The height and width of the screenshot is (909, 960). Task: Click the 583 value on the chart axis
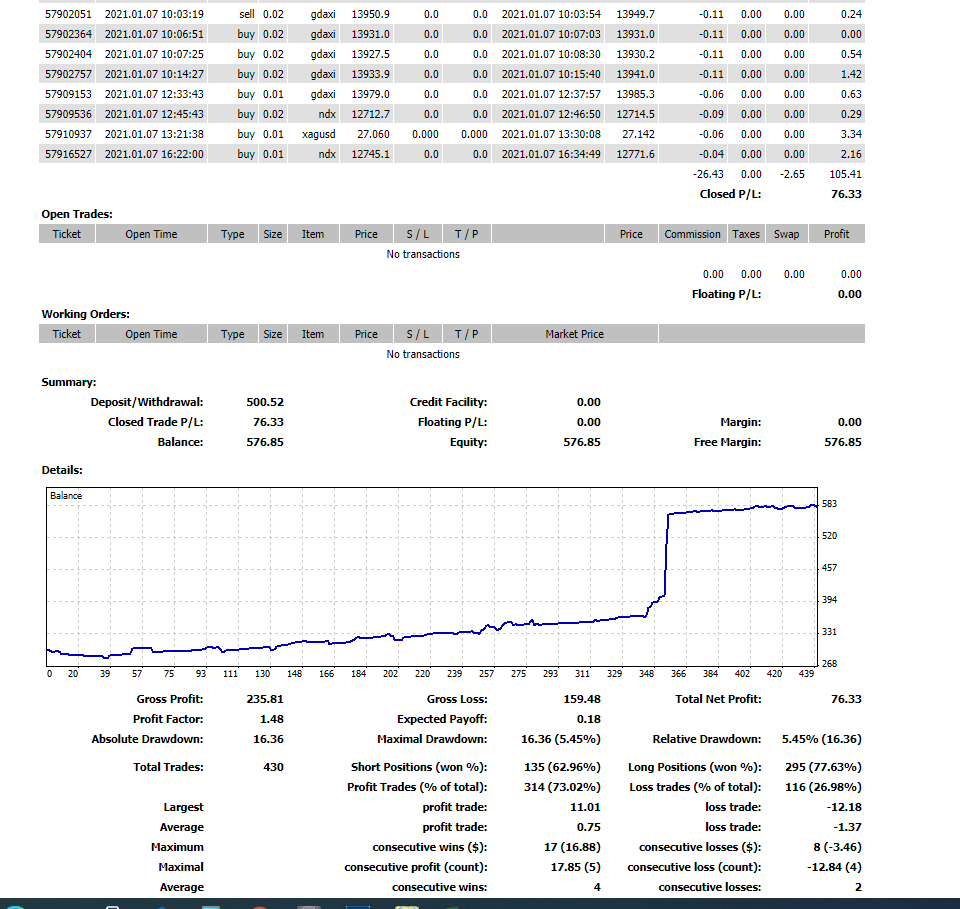[829, 504]
